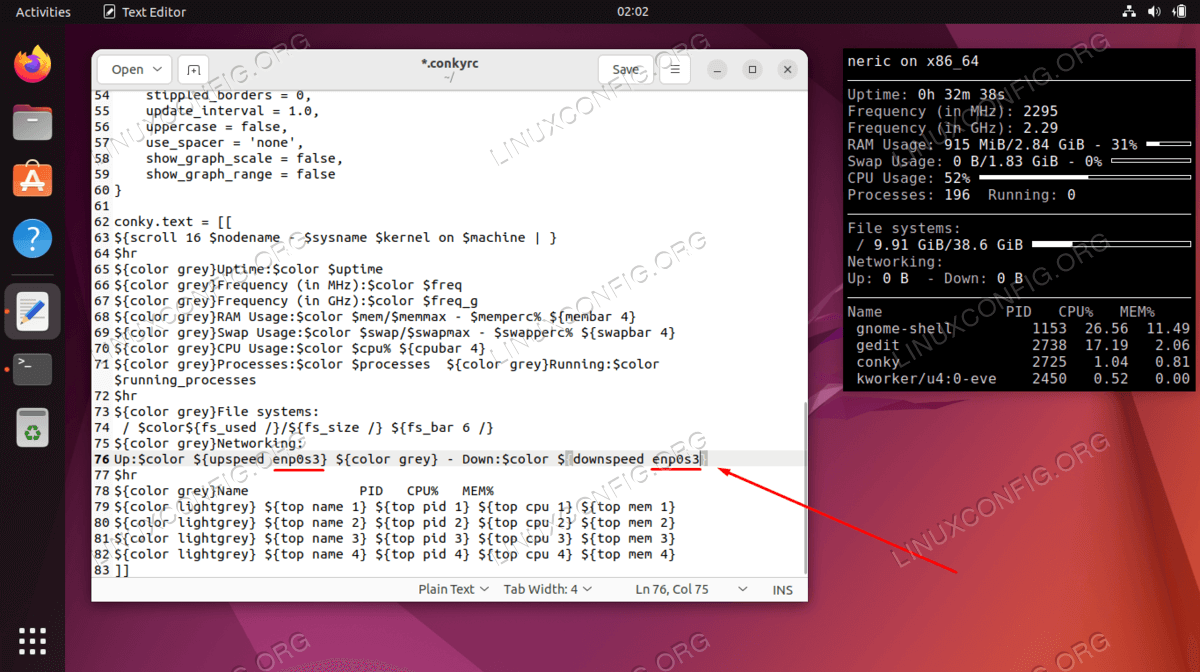Image resolution: width=1200 pixels, height=672 pixels.
Task: Click '${fs_bar 6 /}' on line 74
Action: 442,427
